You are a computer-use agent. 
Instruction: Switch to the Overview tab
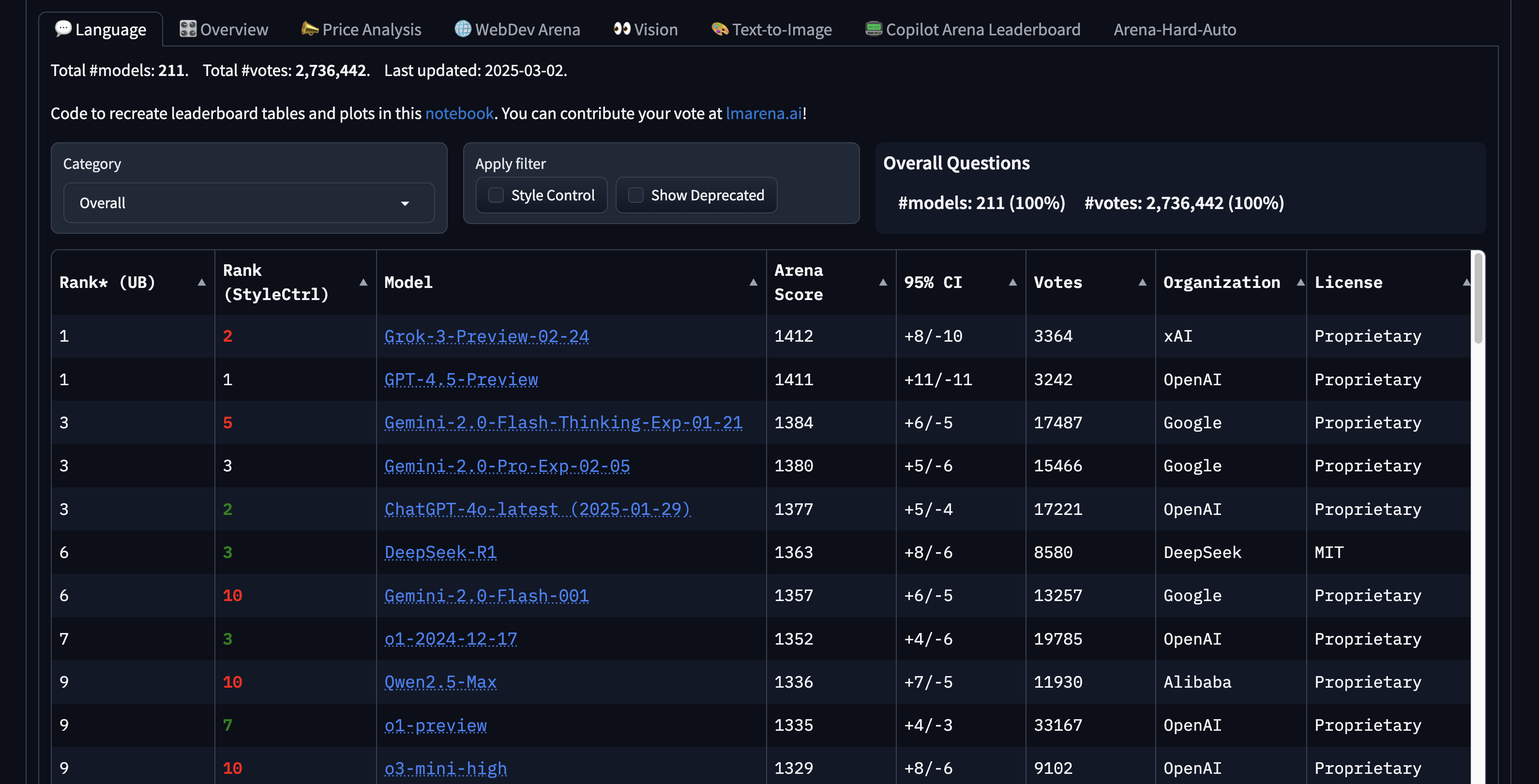coord(224,30)
